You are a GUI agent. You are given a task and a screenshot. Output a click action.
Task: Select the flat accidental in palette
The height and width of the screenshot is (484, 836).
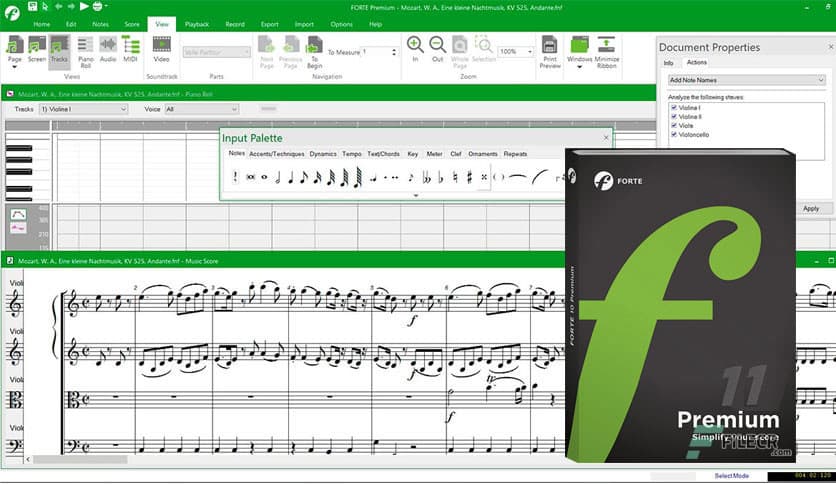click(x=440, y=177)
